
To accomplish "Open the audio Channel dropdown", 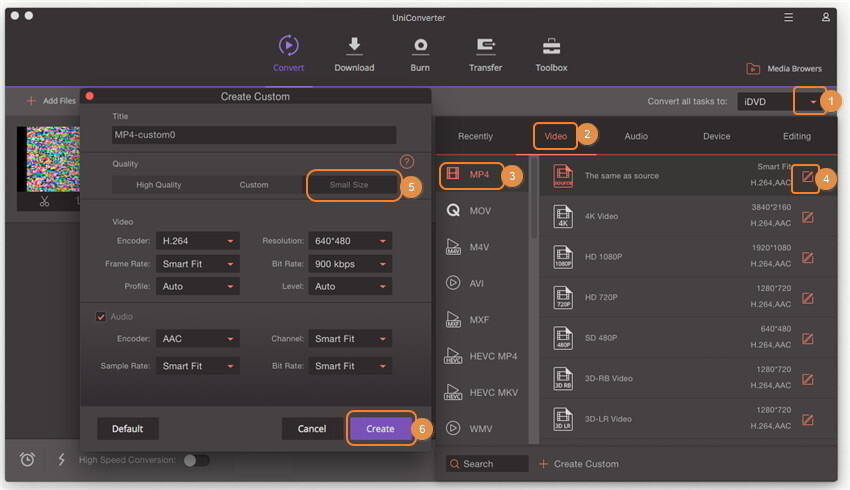I will 350,339.
